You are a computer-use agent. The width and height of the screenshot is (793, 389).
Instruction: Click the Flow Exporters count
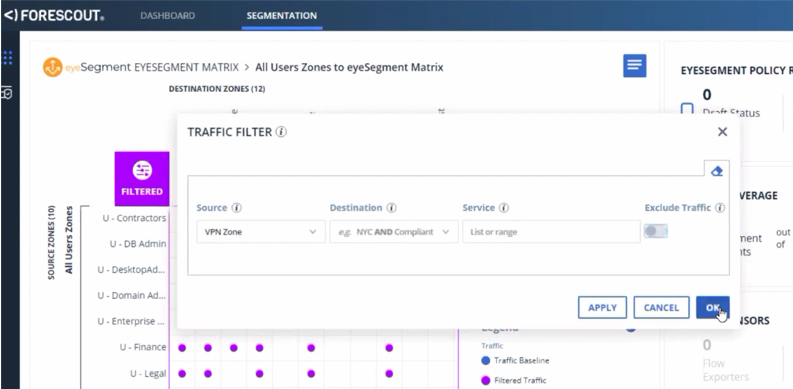pos(707,345)
